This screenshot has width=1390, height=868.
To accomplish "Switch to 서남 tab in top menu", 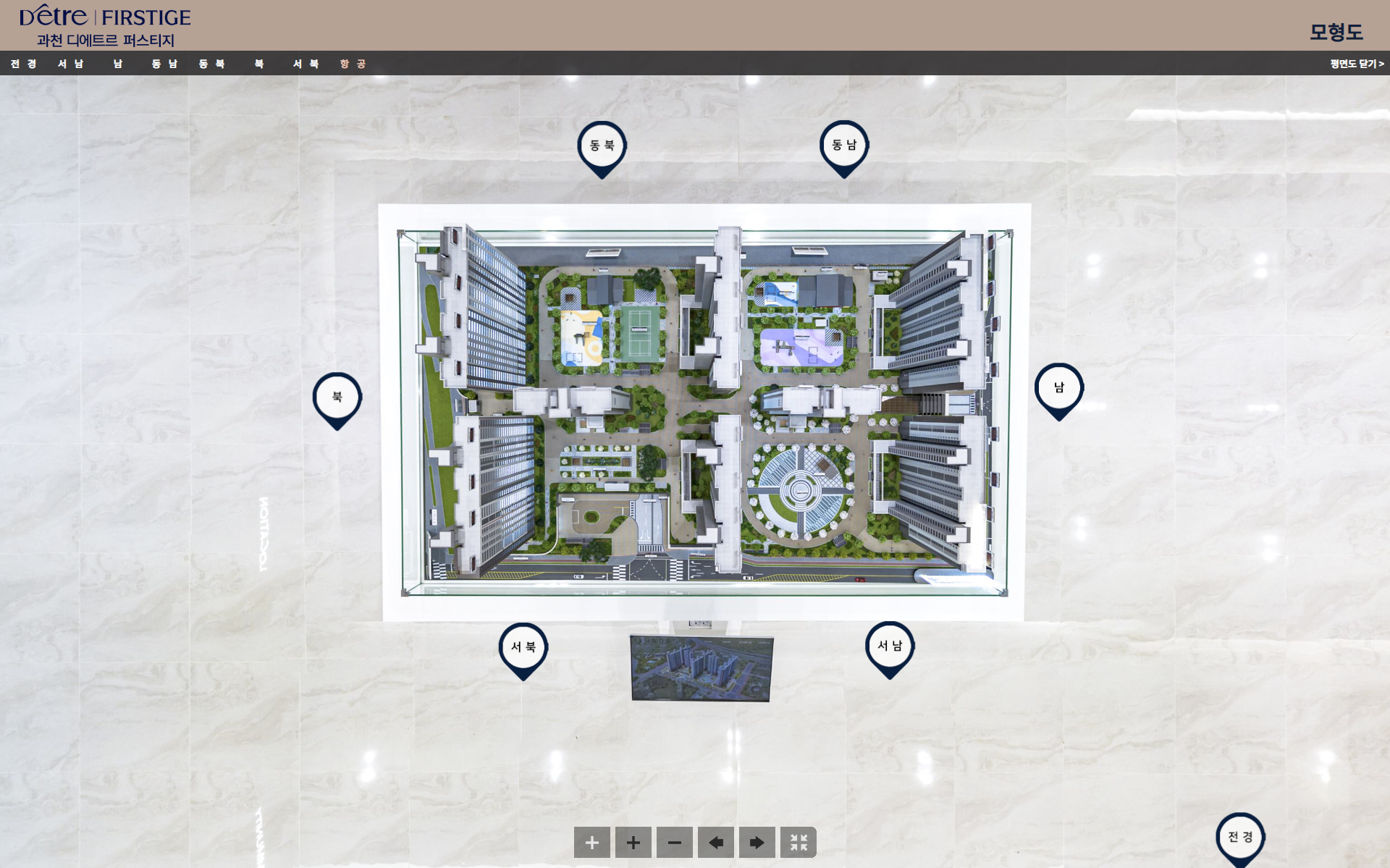I will (x=71, y=64).
